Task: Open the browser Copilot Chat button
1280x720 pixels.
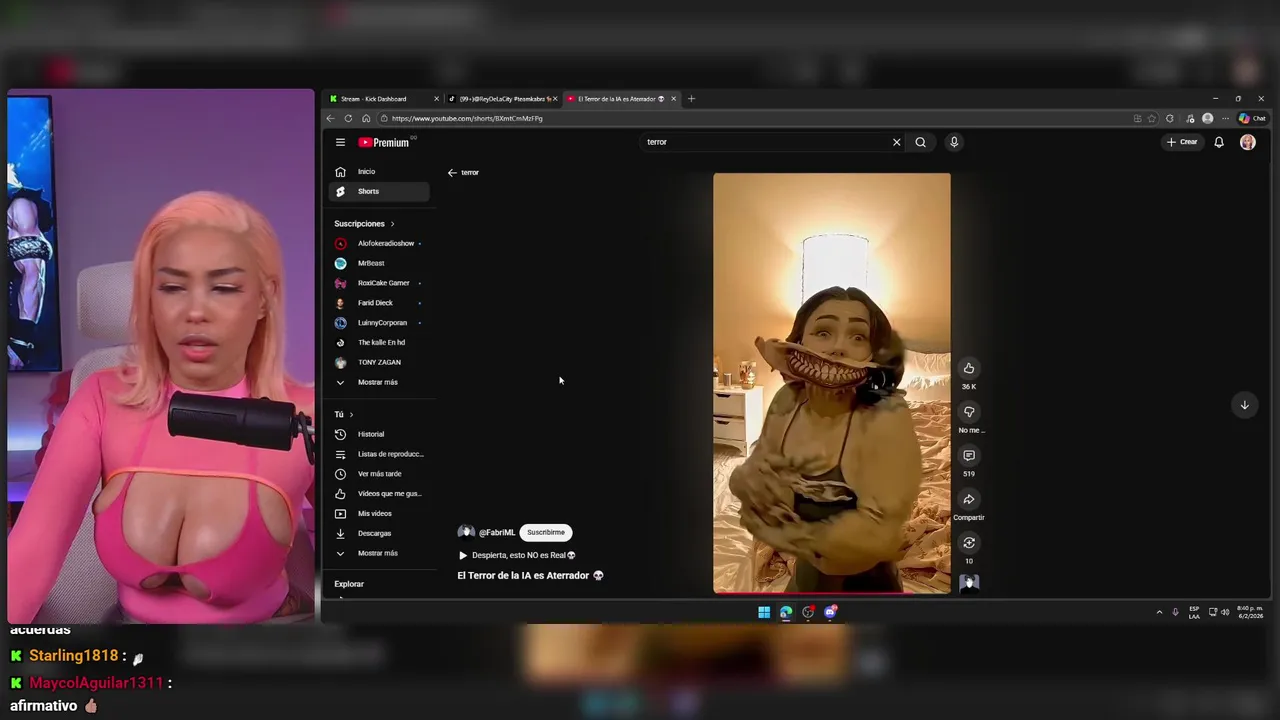Action: click(x=1252, y=118)
